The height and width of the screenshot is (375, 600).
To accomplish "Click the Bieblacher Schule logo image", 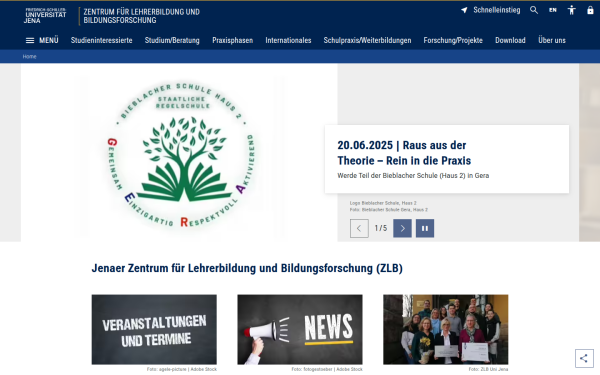I will 179,153.
